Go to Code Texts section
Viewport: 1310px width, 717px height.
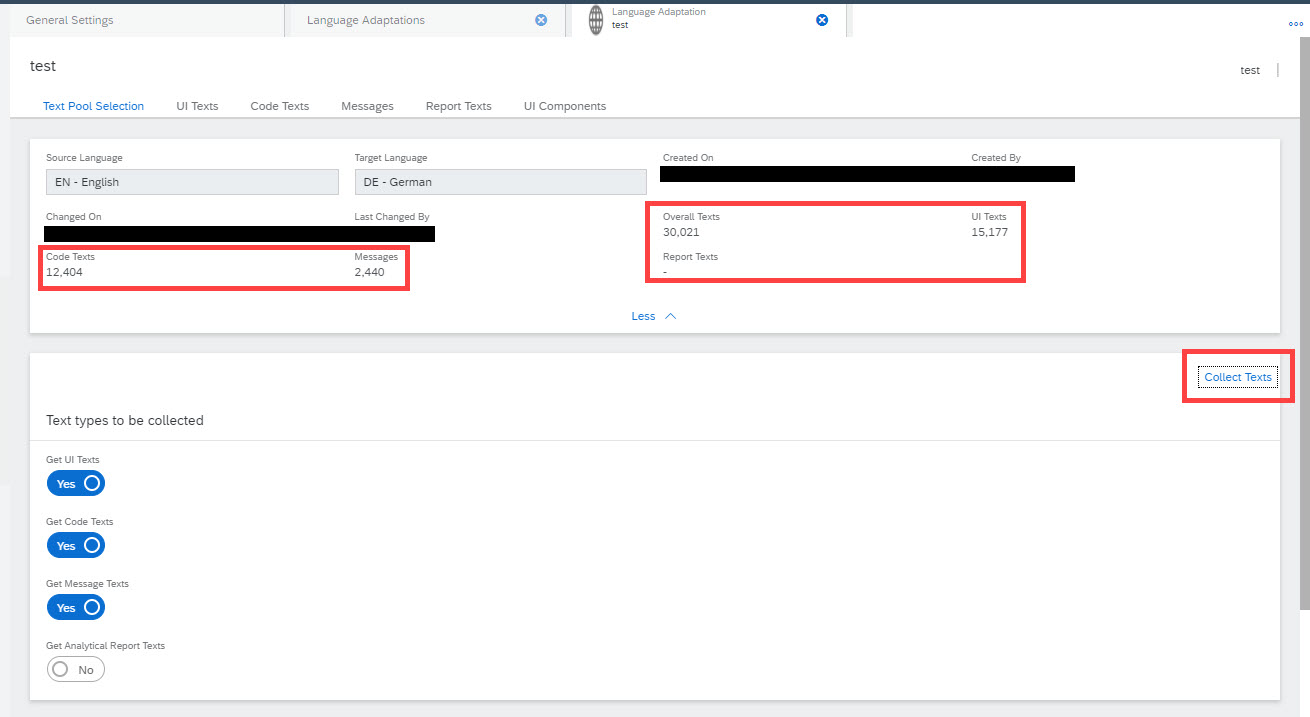280,106
